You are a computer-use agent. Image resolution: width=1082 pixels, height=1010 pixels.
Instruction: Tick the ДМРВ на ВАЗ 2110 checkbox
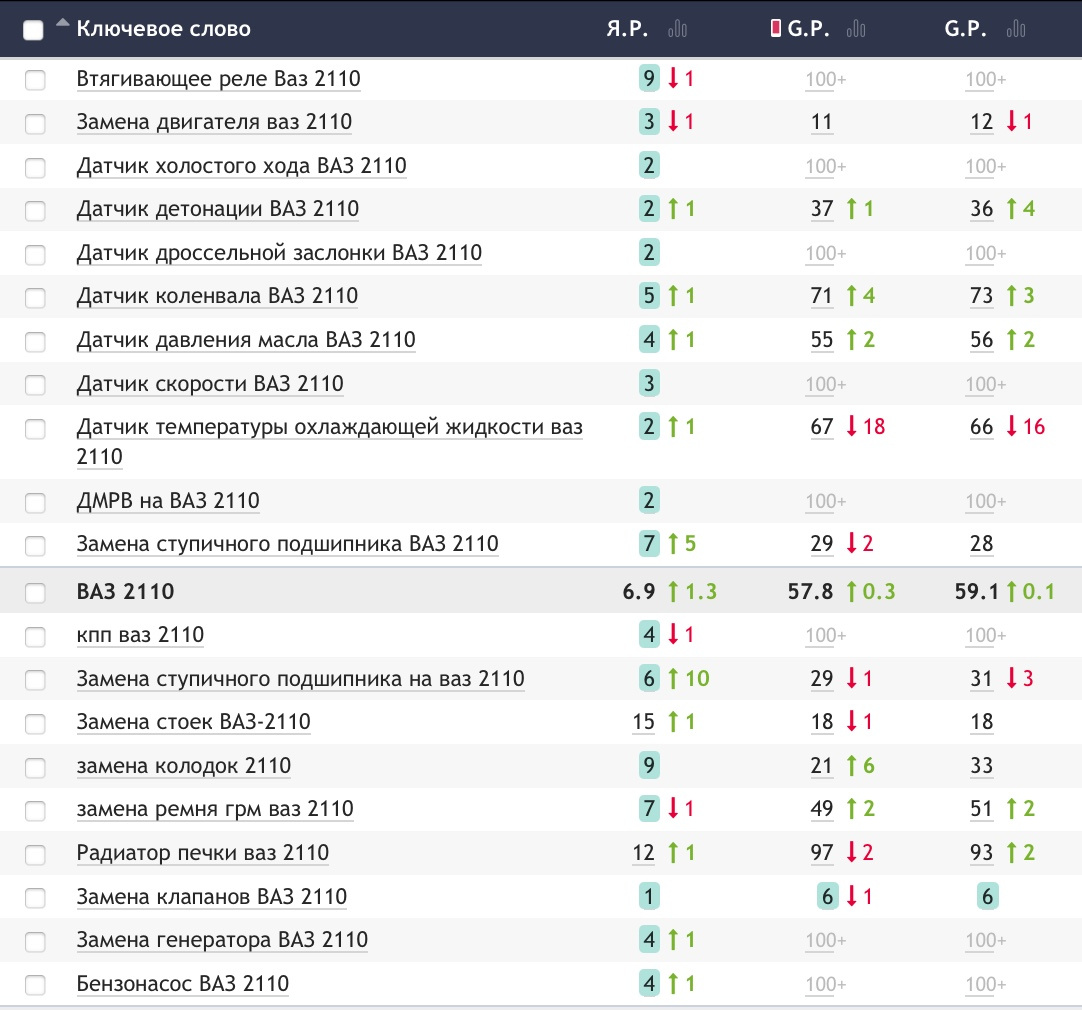(x=35, y=502)
